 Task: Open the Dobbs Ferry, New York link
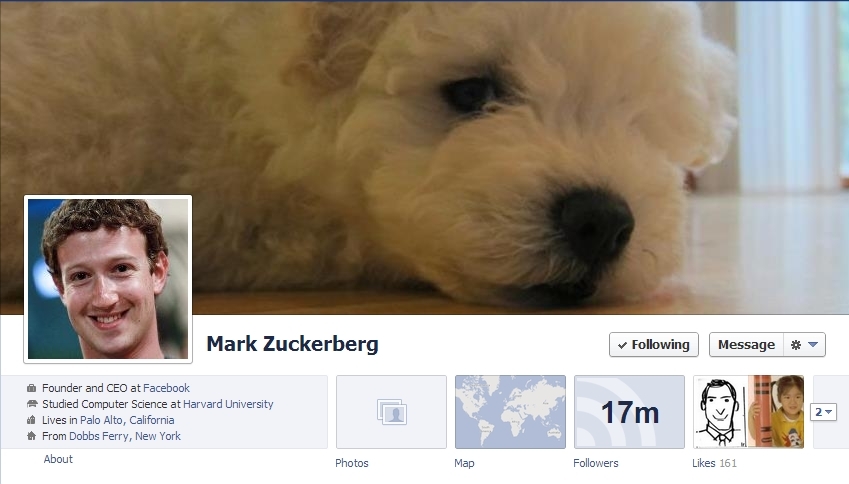[125, 436]
